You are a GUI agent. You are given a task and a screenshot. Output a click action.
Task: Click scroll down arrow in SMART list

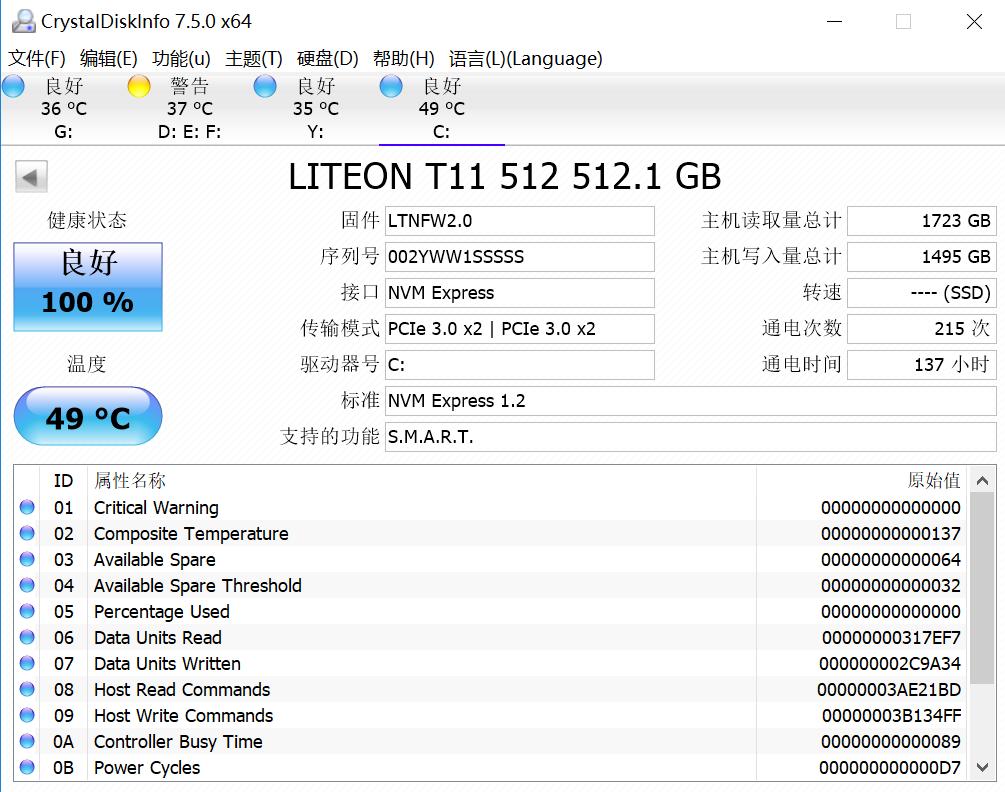point(982,767)
